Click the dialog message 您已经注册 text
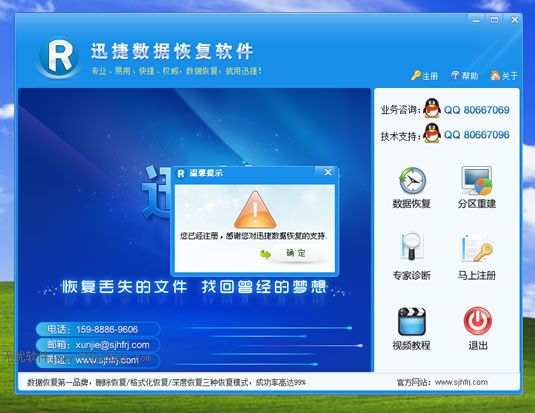Image resolution: width=535 pixels, height=413 pixels. [x=254, y=236]
